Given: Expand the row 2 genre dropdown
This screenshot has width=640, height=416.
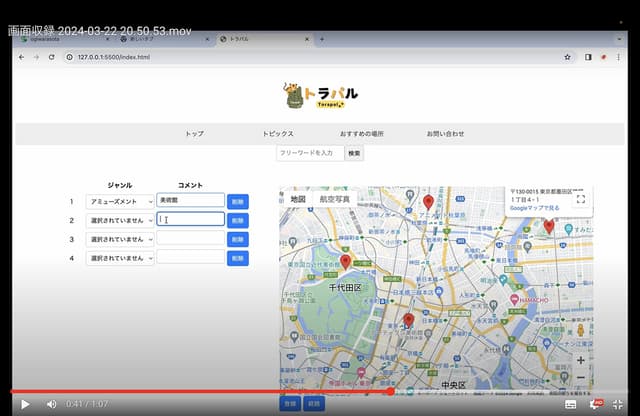Looking at the screenshot, I should 120,220.
